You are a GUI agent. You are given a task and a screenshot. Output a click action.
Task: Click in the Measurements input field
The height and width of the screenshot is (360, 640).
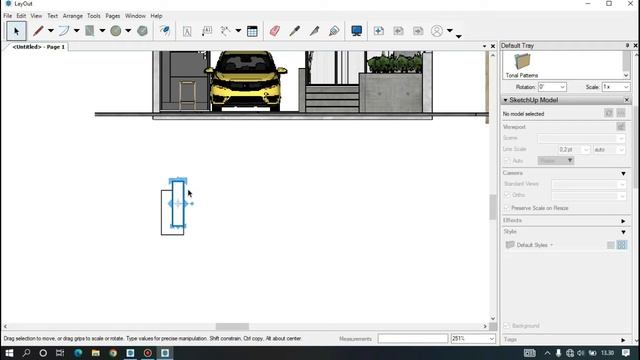pos(413,339)
